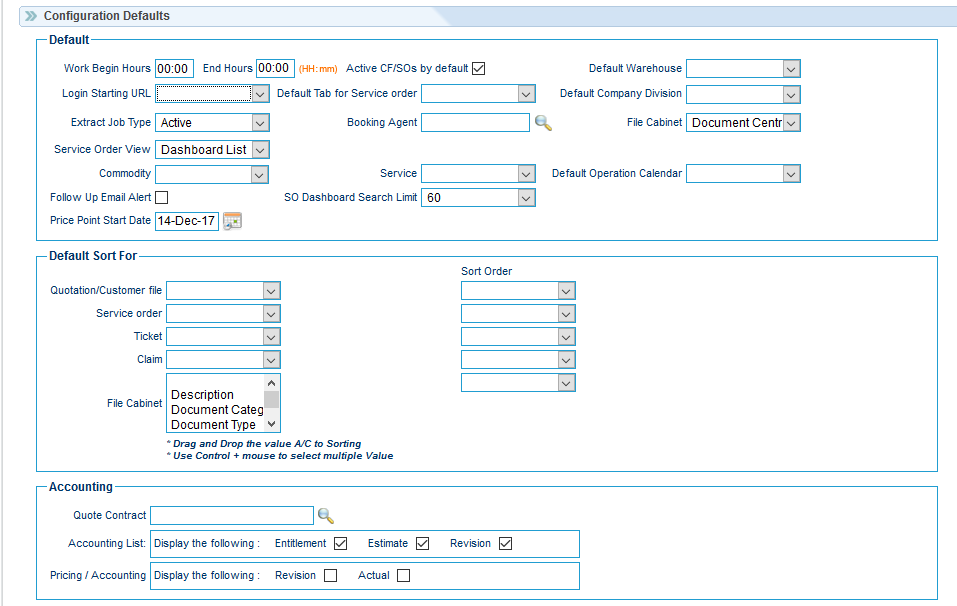Open the Service dropdown in Default section

pyautogui.click(x=478, y=174)
